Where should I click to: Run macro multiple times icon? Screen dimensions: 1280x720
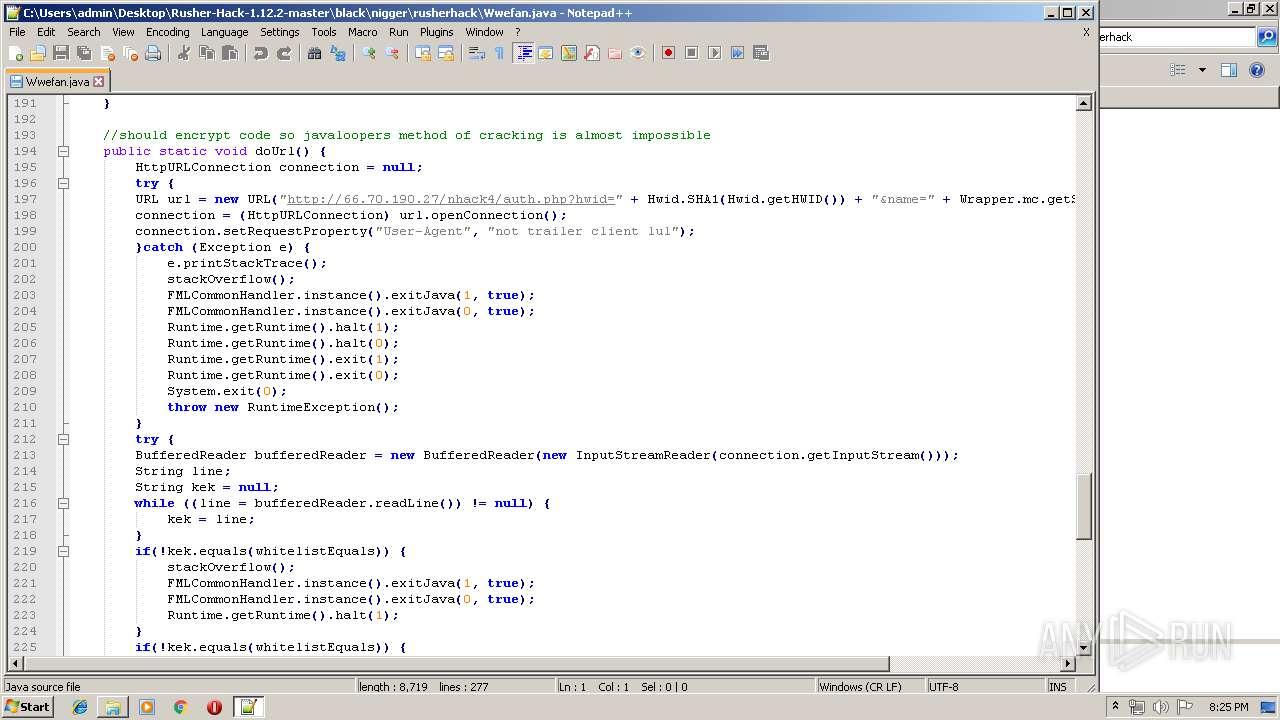737,53
